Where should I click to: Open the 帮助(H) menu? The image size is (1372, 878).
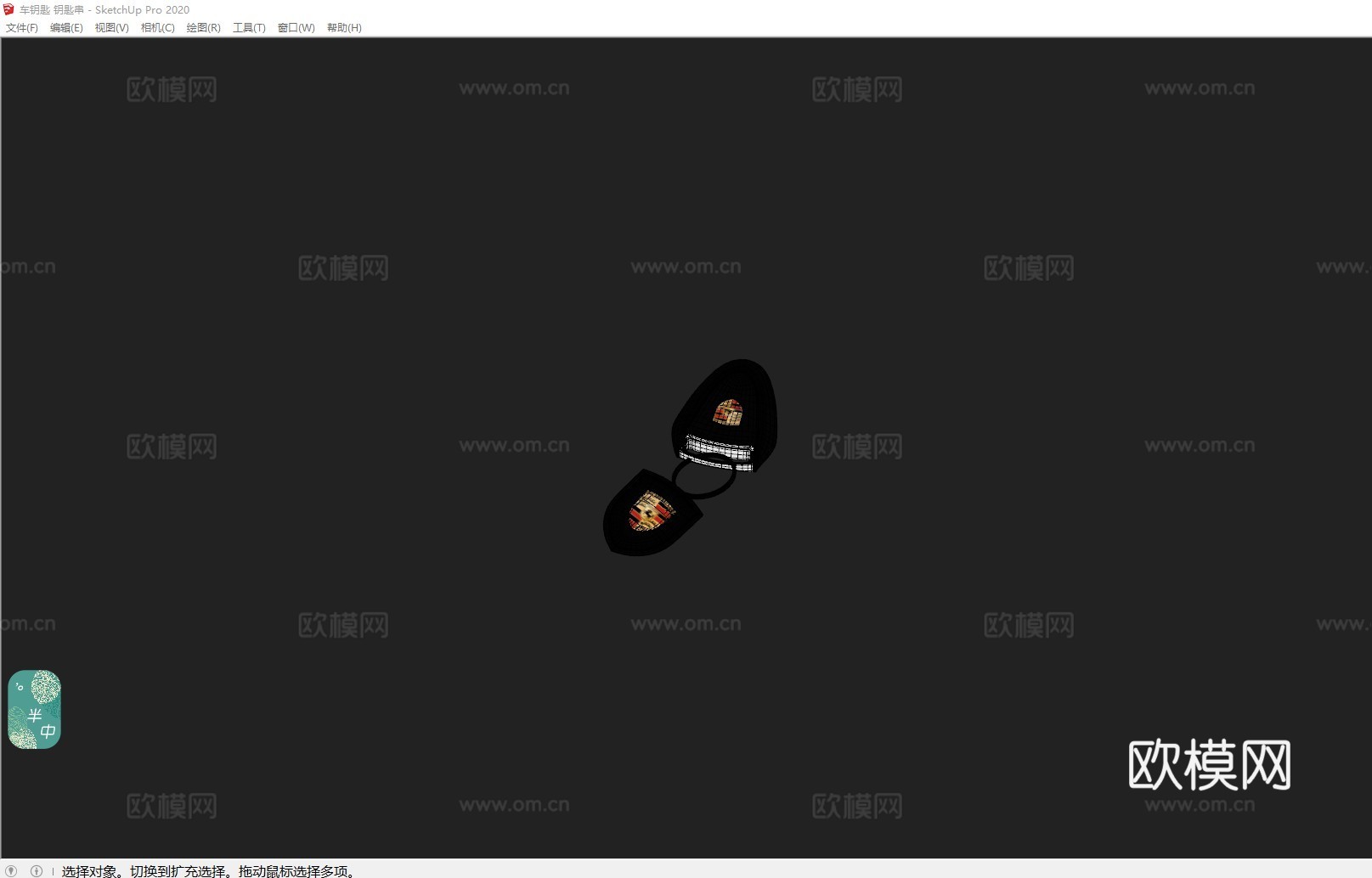(344, 28)
